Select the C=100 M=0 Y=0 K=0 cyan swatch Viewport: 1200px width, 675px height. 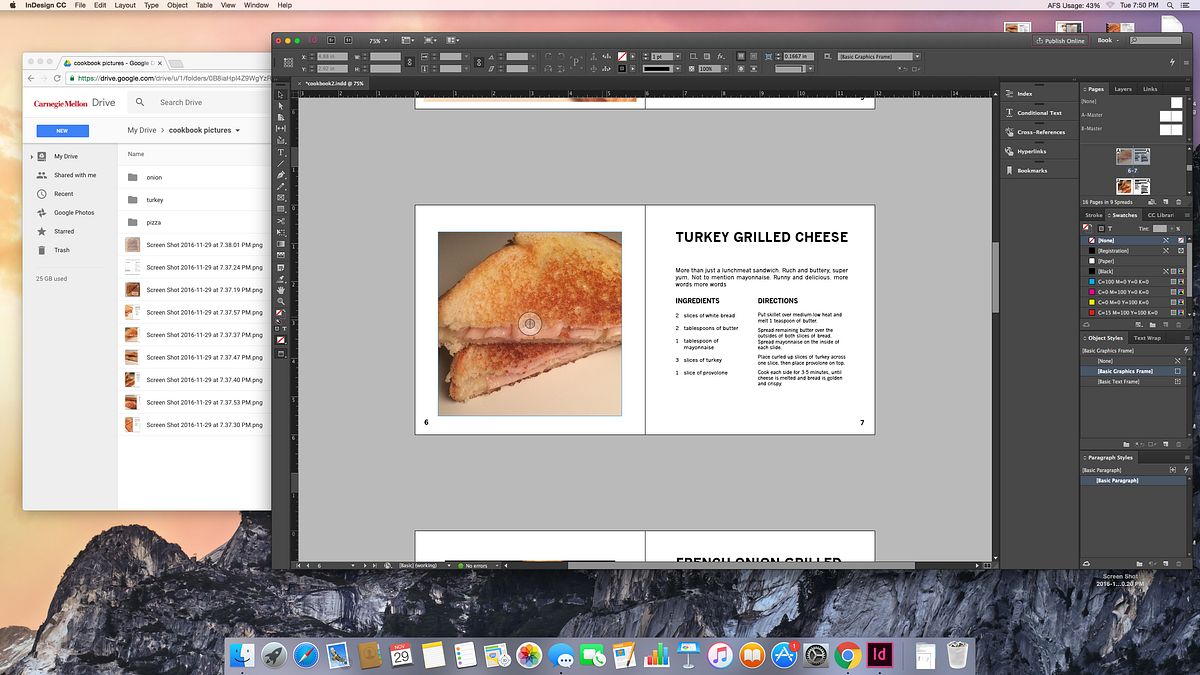coord(1120,283)
